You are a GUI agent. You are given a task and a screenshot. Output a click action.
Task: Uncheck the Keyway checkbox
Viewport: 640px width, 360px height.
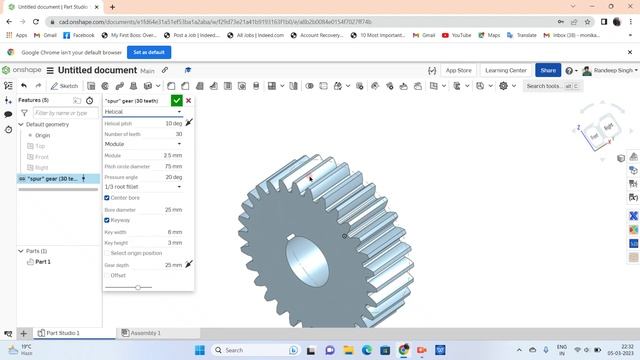(x=107, y=220)
